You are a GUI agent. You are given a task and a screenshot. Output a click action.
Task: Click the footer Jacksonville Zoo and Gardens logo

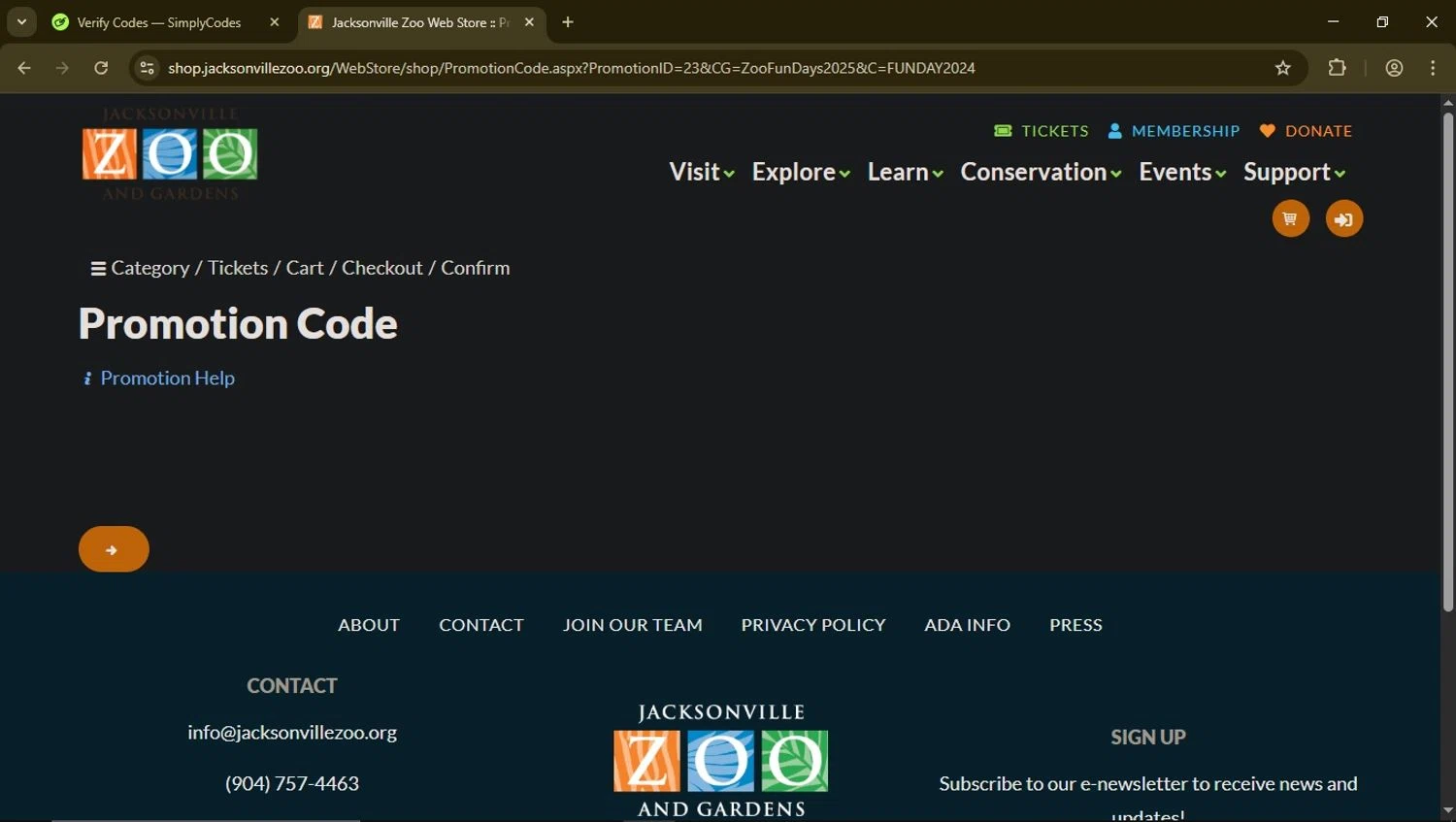coord(721,761)
